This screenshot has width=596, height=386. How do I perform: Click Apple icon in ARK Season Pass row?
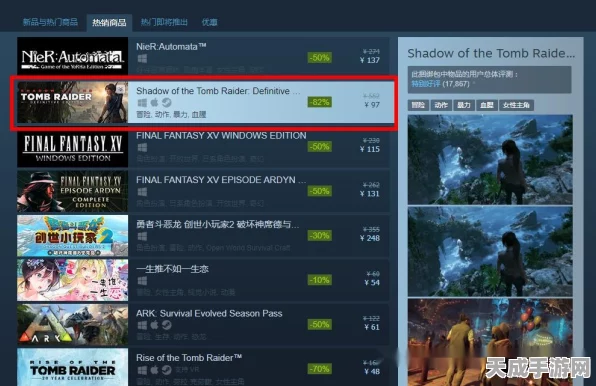(x=154, y=325)
